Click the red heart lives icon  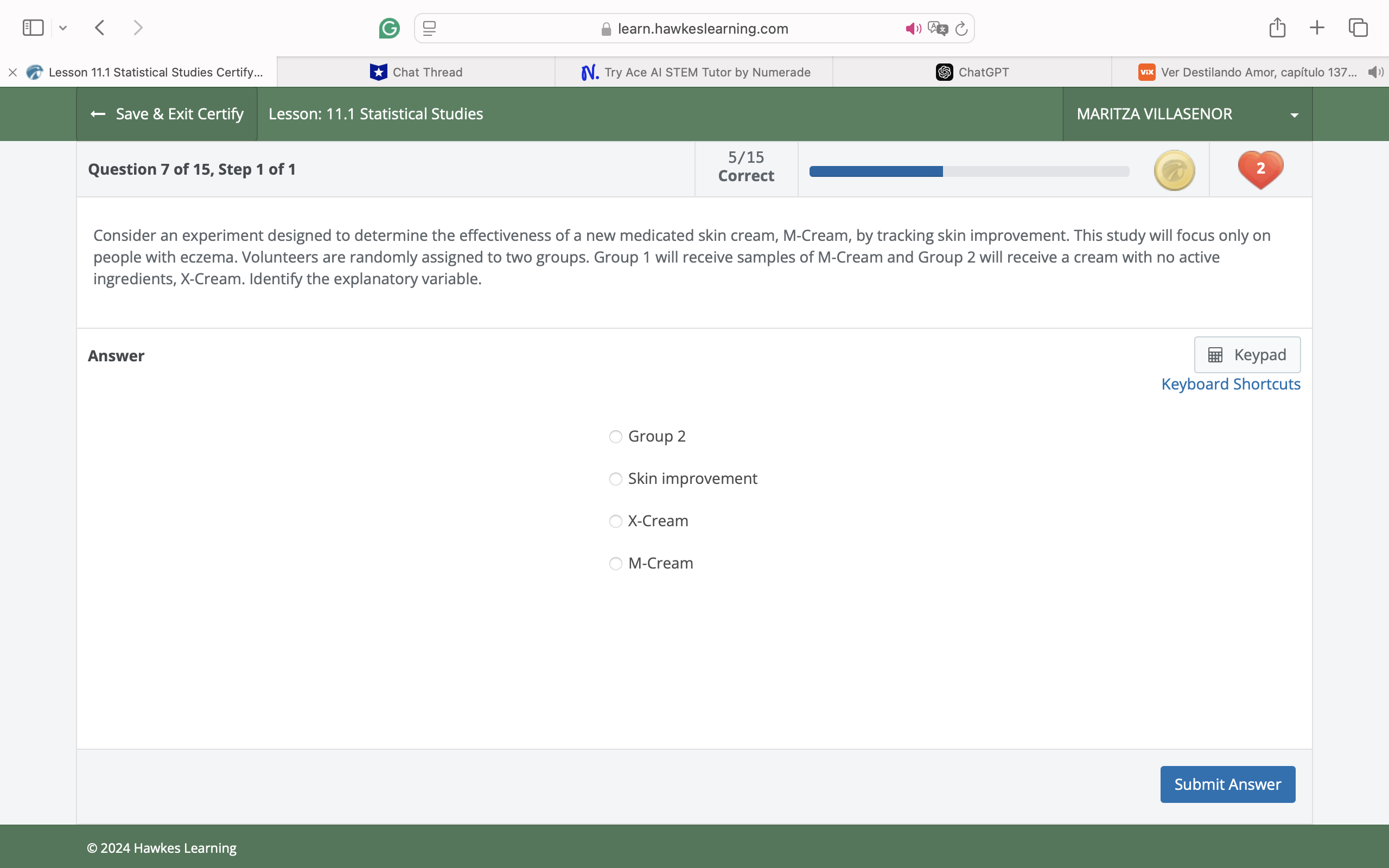pos(1260,169)
